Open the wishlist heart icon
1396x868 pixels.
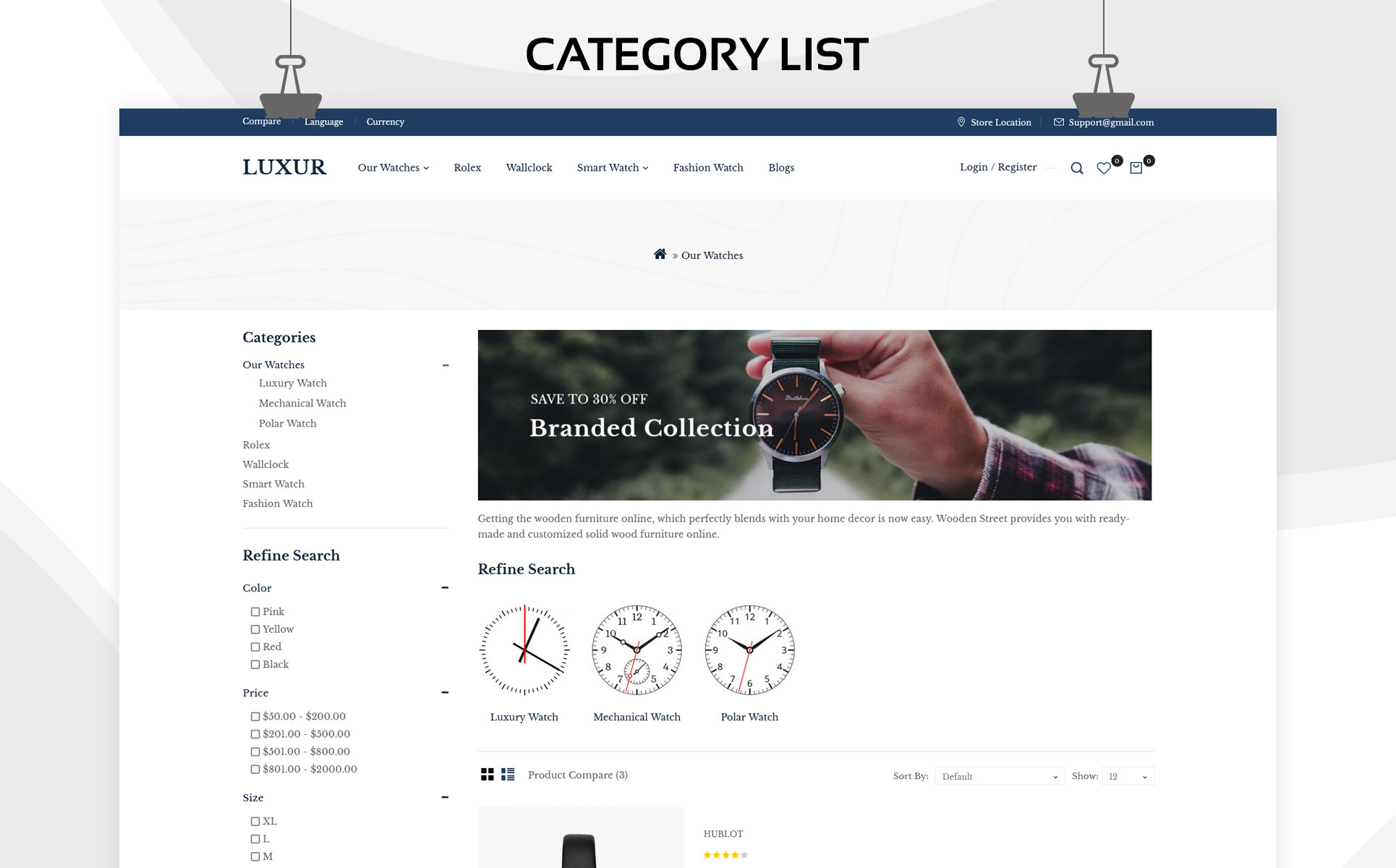coord(1104,168)
